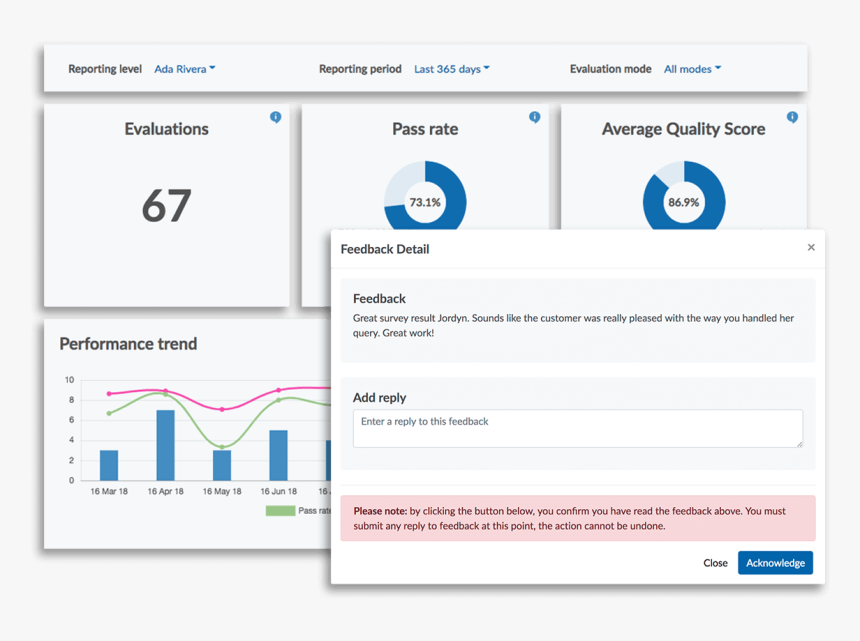This screenshot has width=860, height=641.
Task: Click the 'Please note:' warning message
Action: [578, 518]
